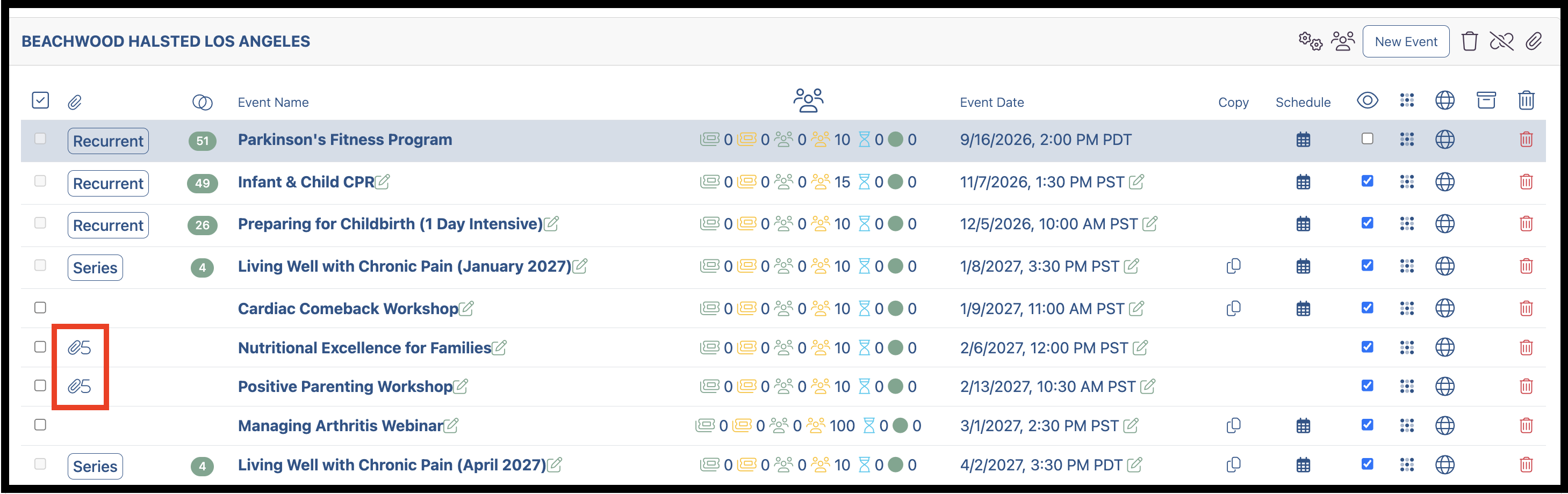Toggle the select-all checkbox in table header
This screenshot has height=494, width=1568.
[x=40, y=100]
